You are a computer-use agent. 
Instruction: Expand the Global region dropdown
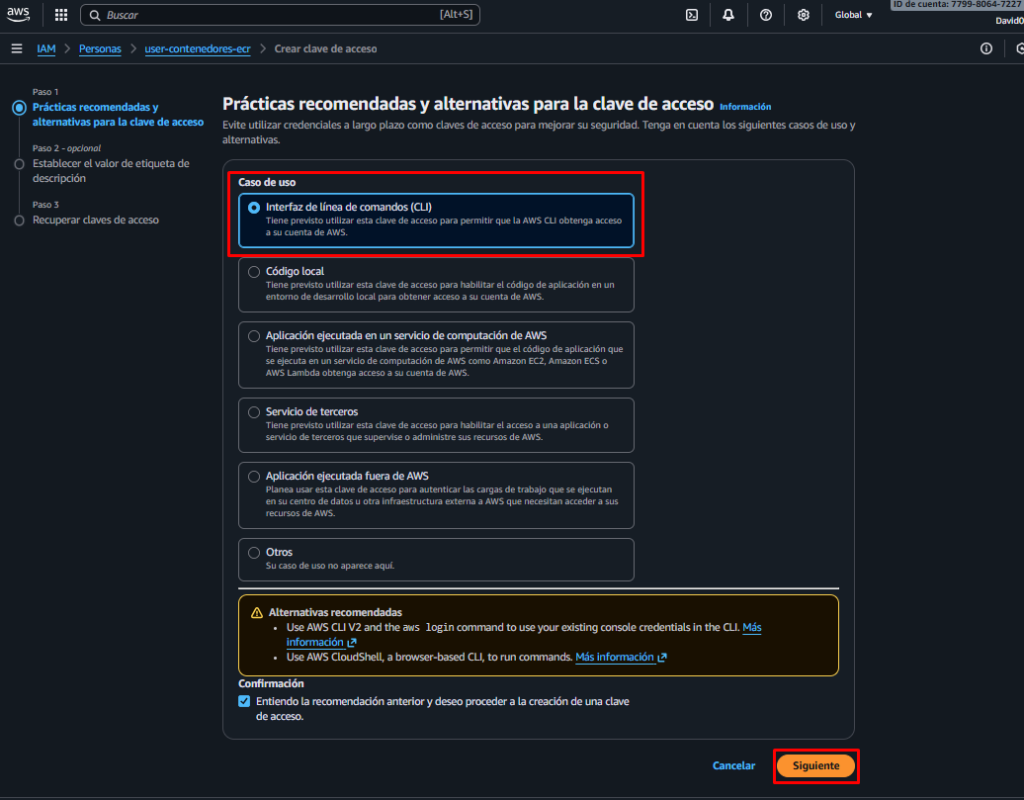[853, 15]
